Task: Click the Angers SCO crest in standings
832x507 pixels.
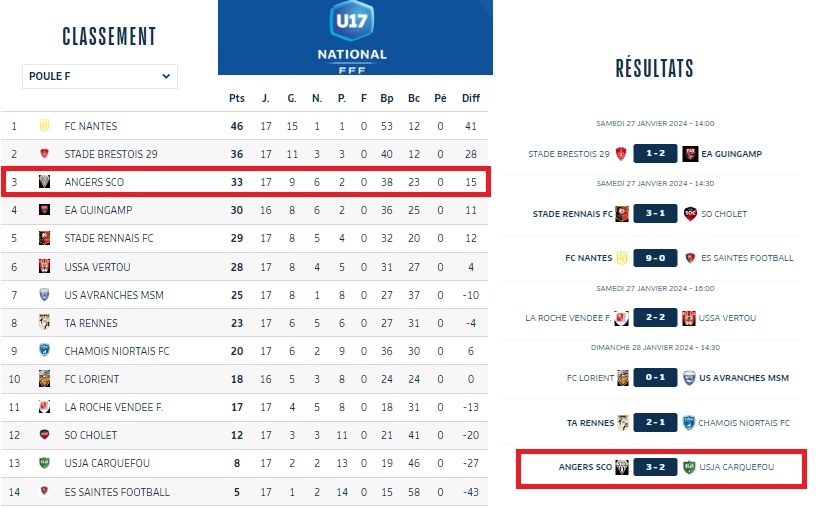Action: tap(44, 182)
